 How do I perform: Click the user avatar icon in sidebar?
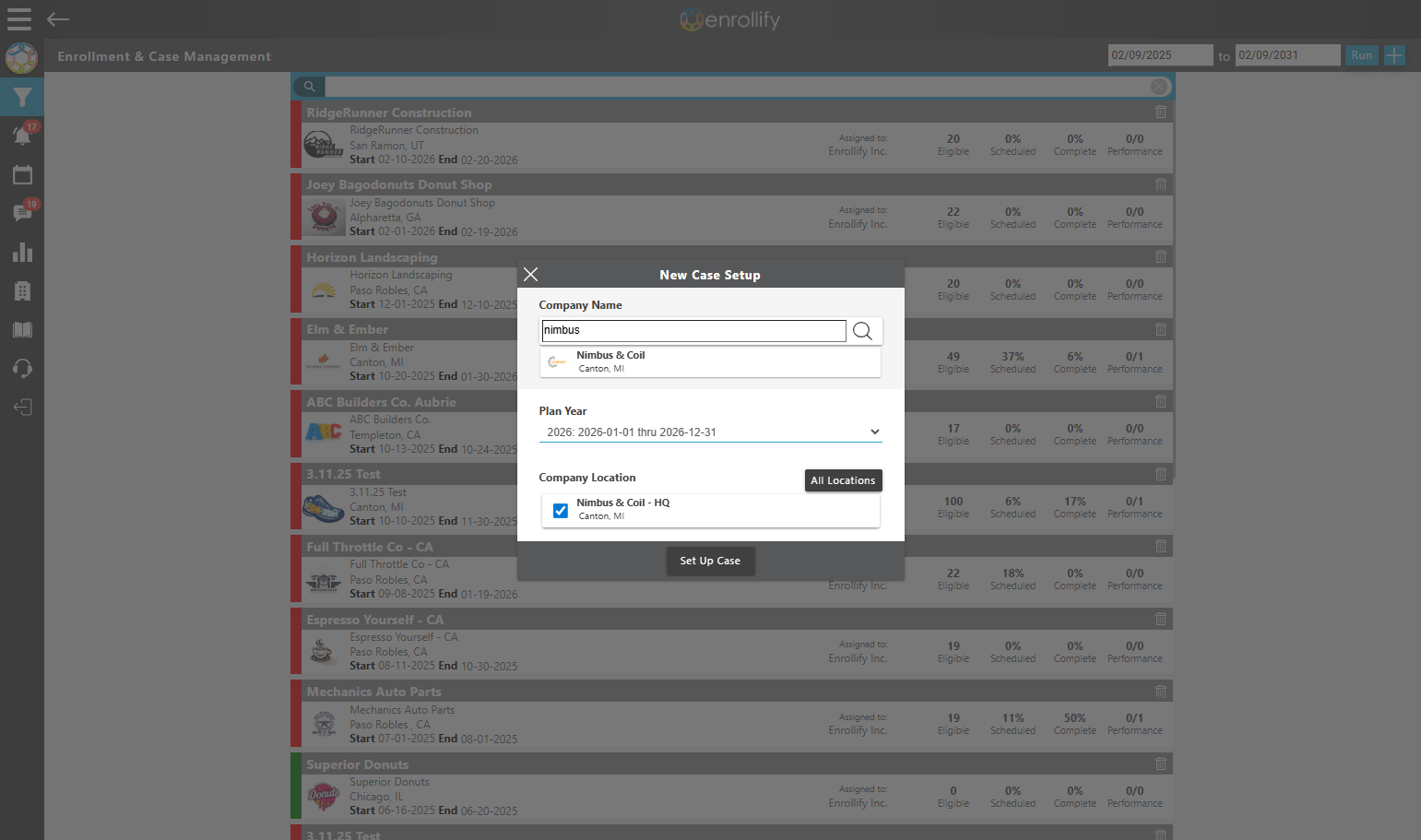pos(21,58)
